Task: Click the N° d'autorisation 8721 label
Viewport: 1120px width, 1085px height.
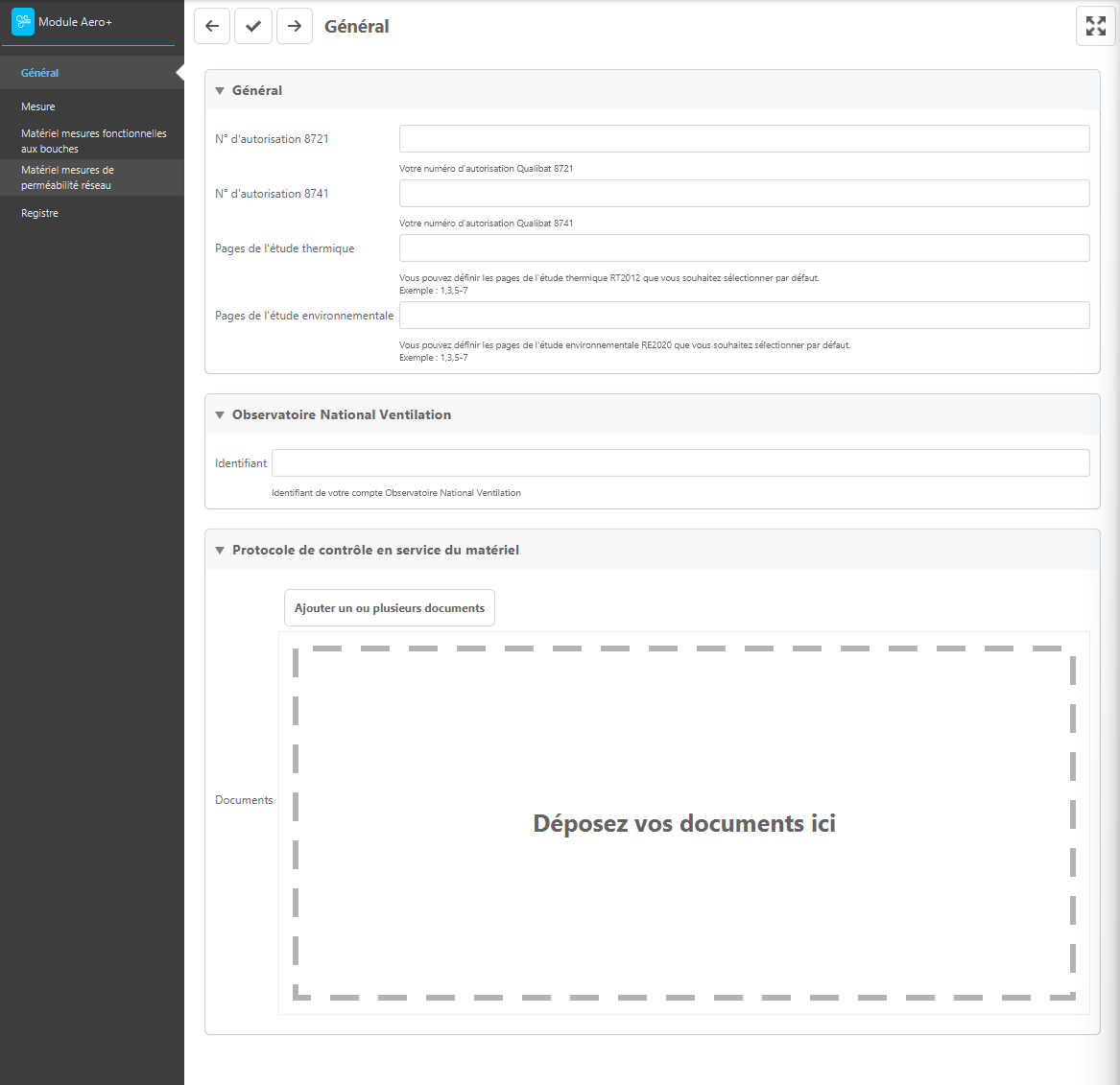Action: click(x=272, y=139)
